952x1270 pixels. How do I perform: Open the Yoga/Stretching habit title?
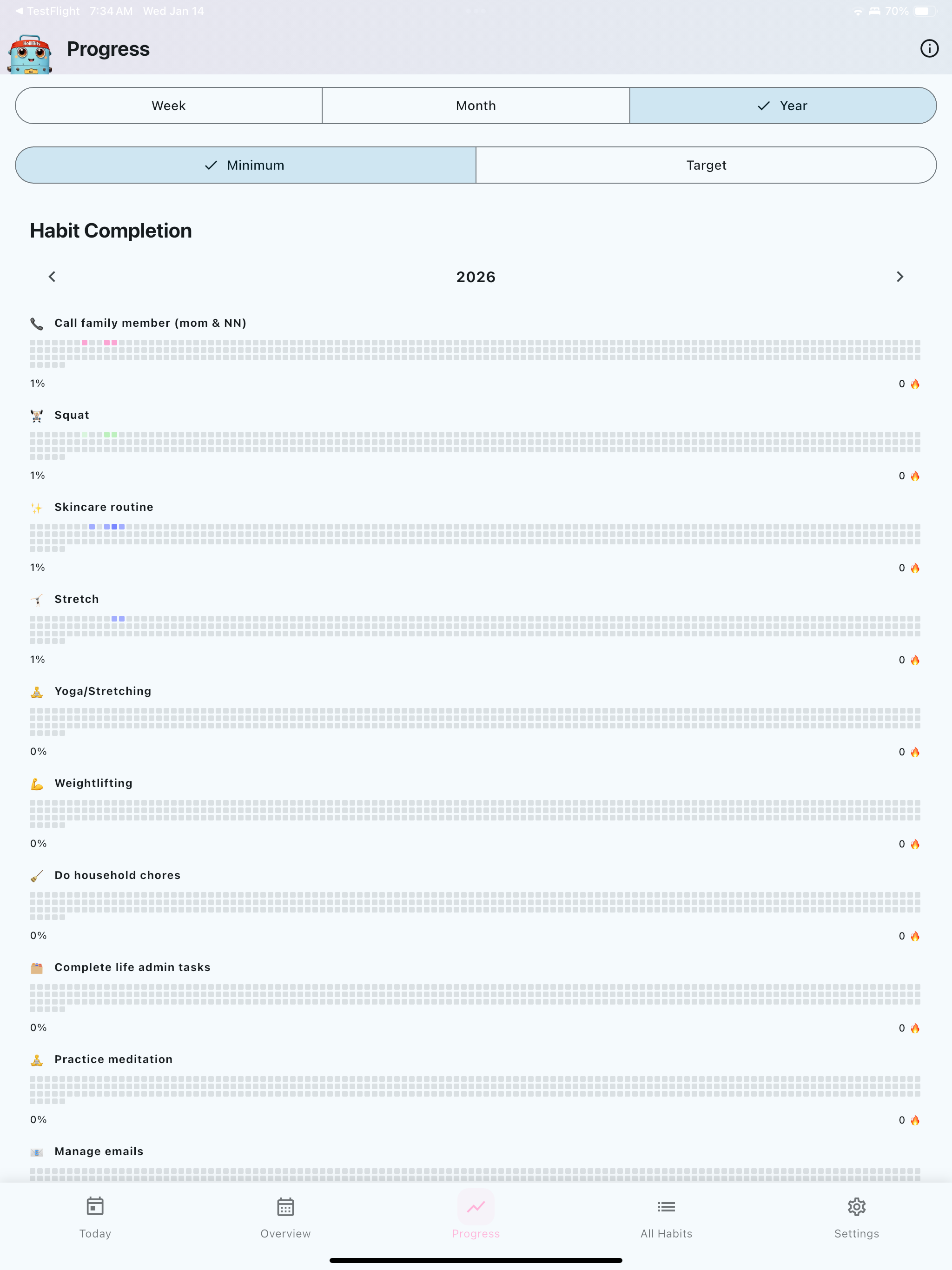pos(103,691)
